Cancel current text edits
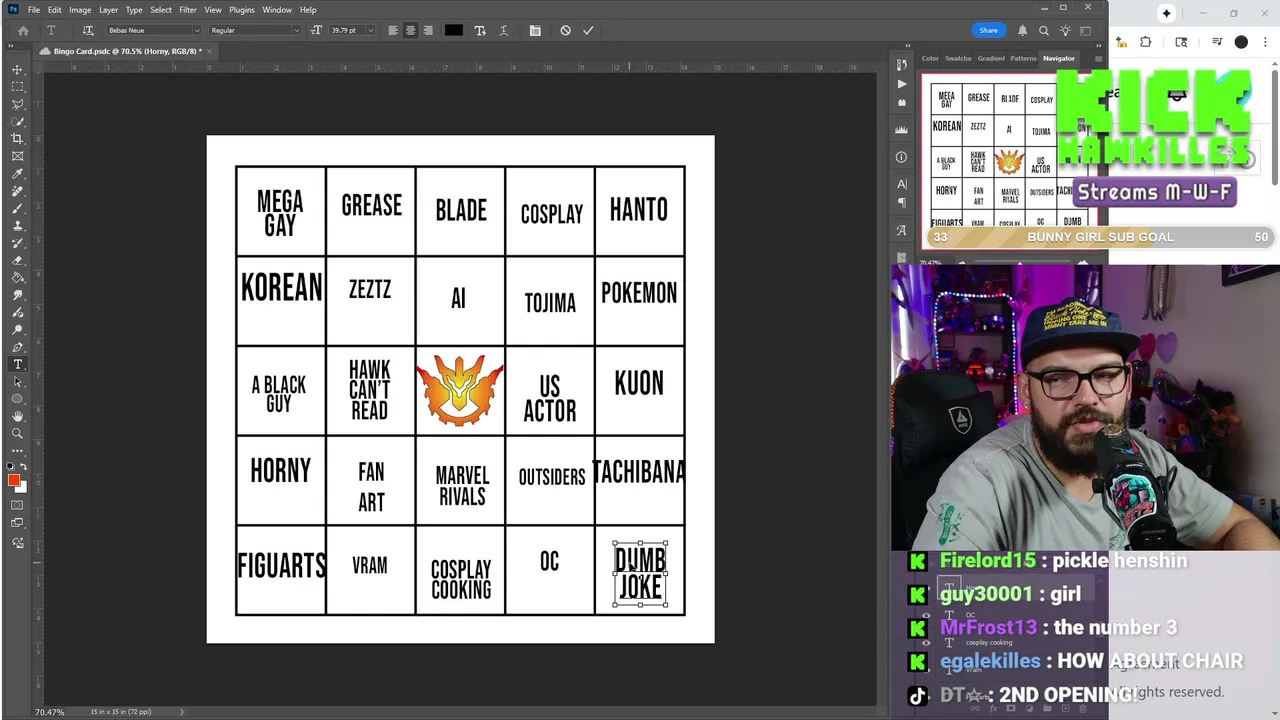Screen dimensions: 1280x720 (565, 30)
